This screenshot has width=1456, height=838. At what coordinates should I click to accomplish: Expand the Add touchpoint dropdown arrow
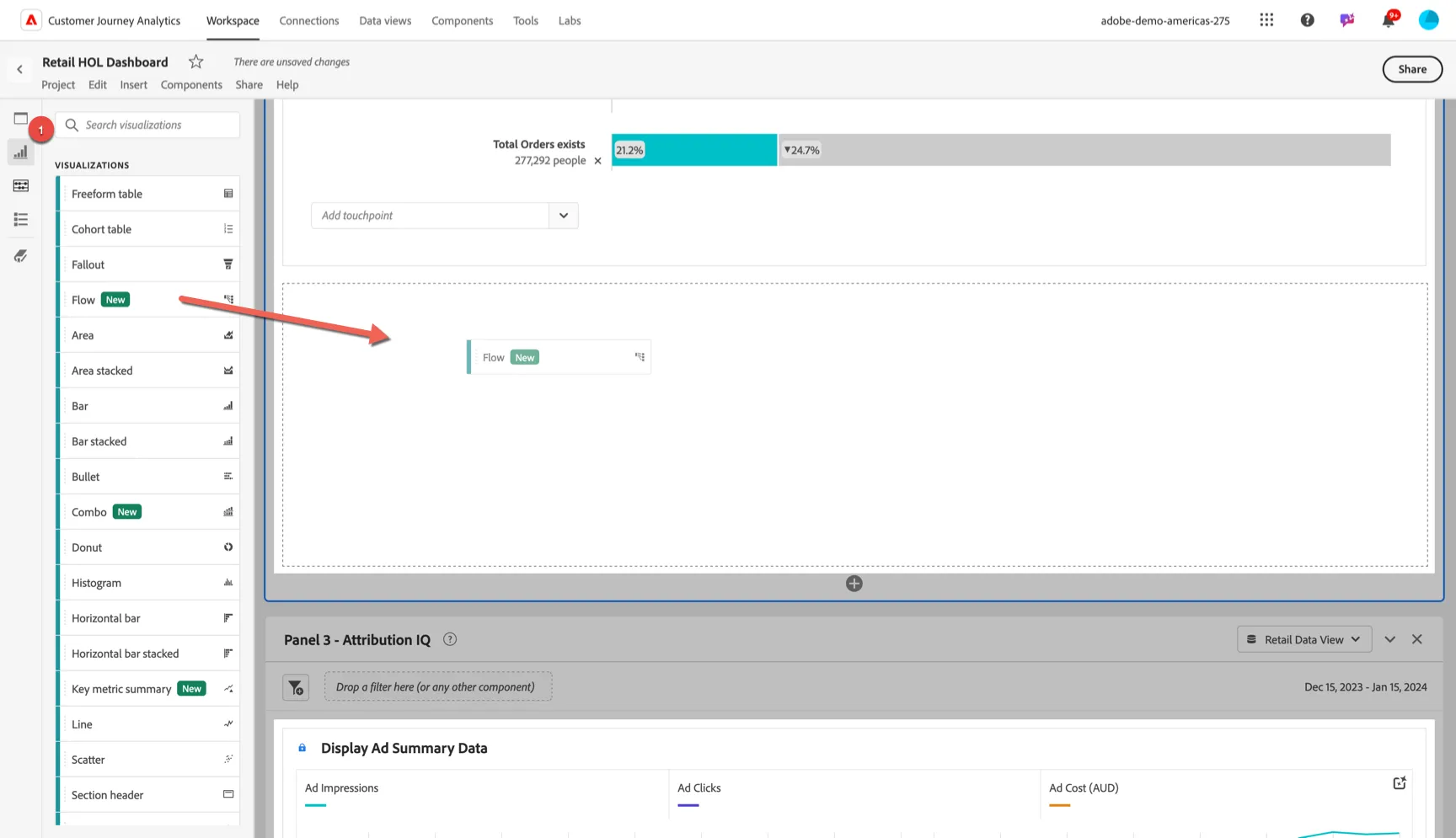564,216
